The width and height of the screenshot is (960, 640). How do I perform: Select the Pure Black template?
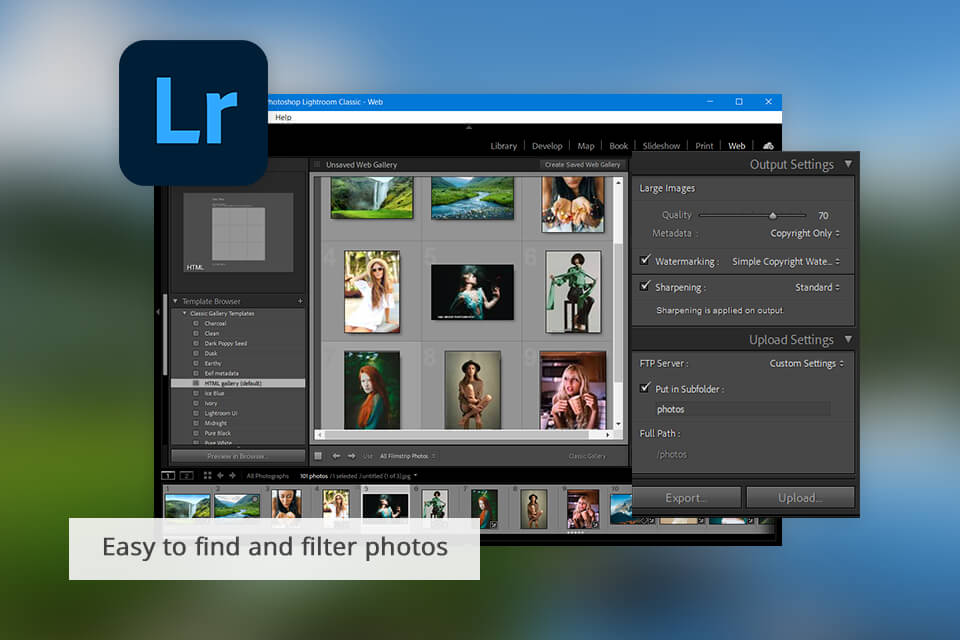[217, 433]
